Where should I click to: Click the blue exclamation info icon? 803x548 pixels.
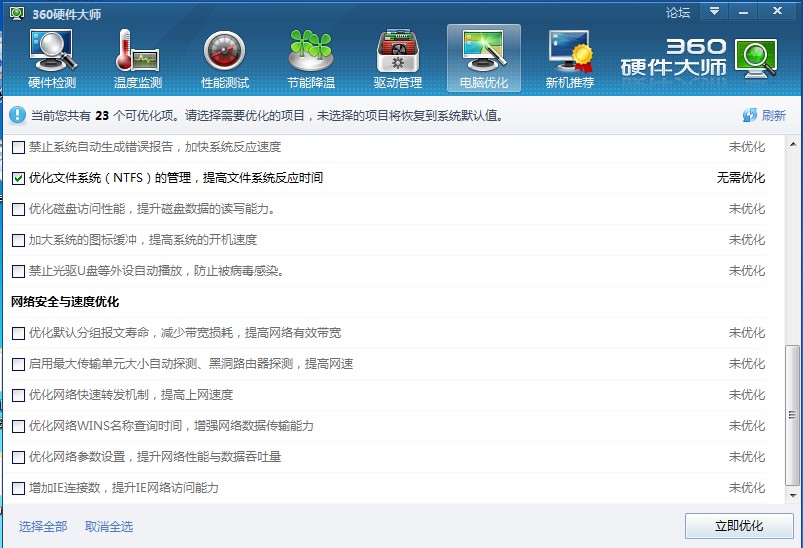coord(17,115)
